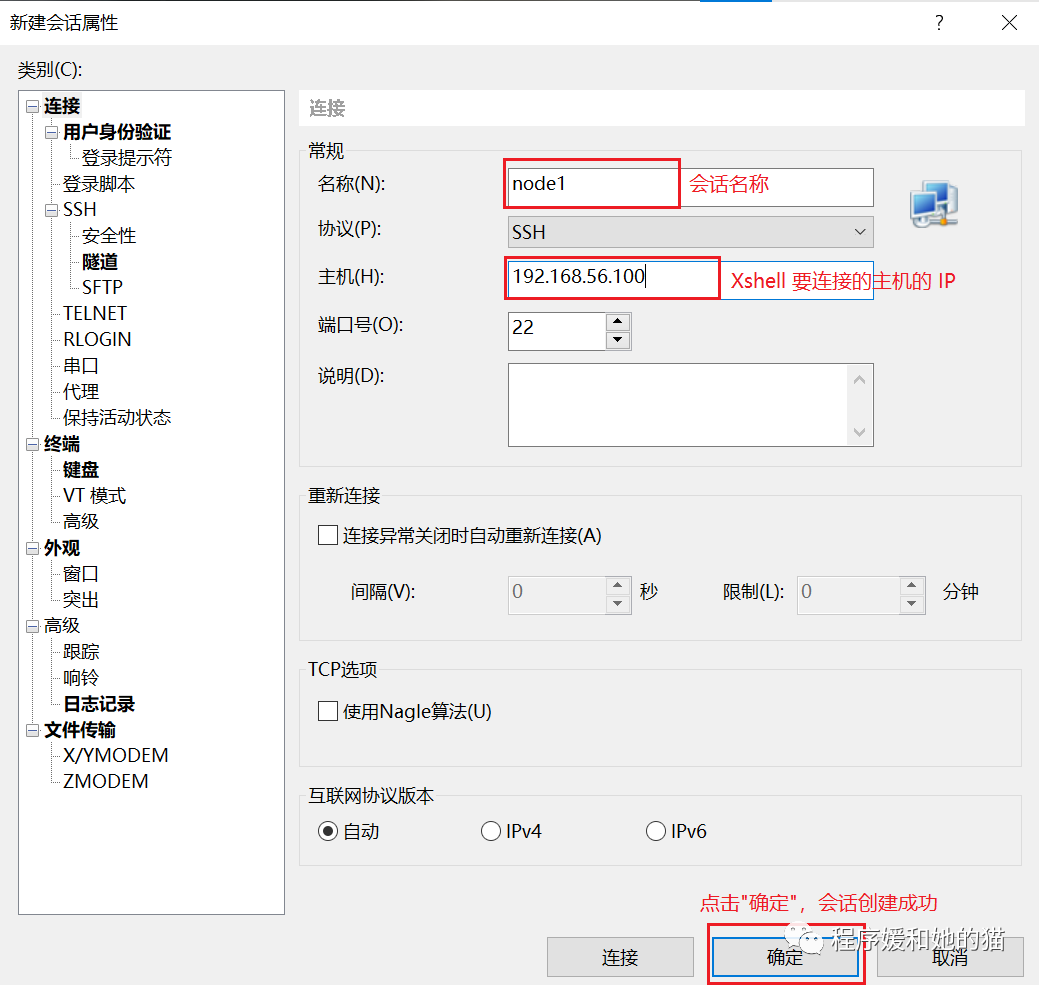Select the IPv4 radio button
The height and width of the screenshot is (985, 1039).
point(490,831)
